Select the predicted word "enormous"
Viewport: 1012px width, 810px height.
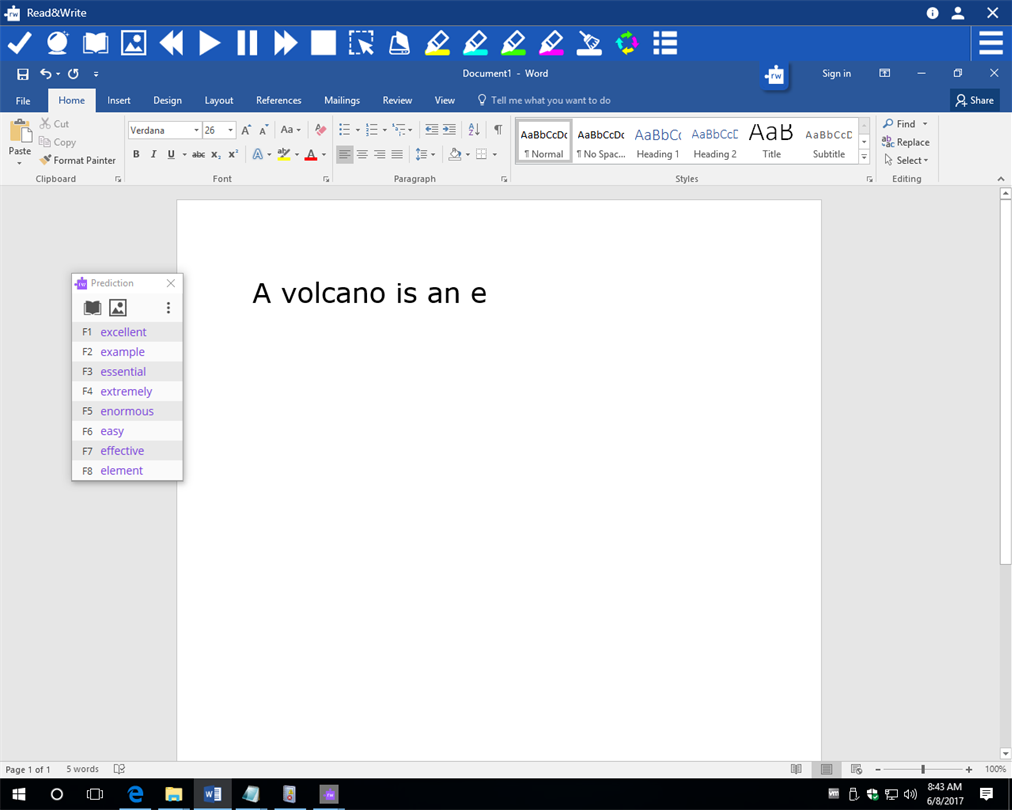127,411
